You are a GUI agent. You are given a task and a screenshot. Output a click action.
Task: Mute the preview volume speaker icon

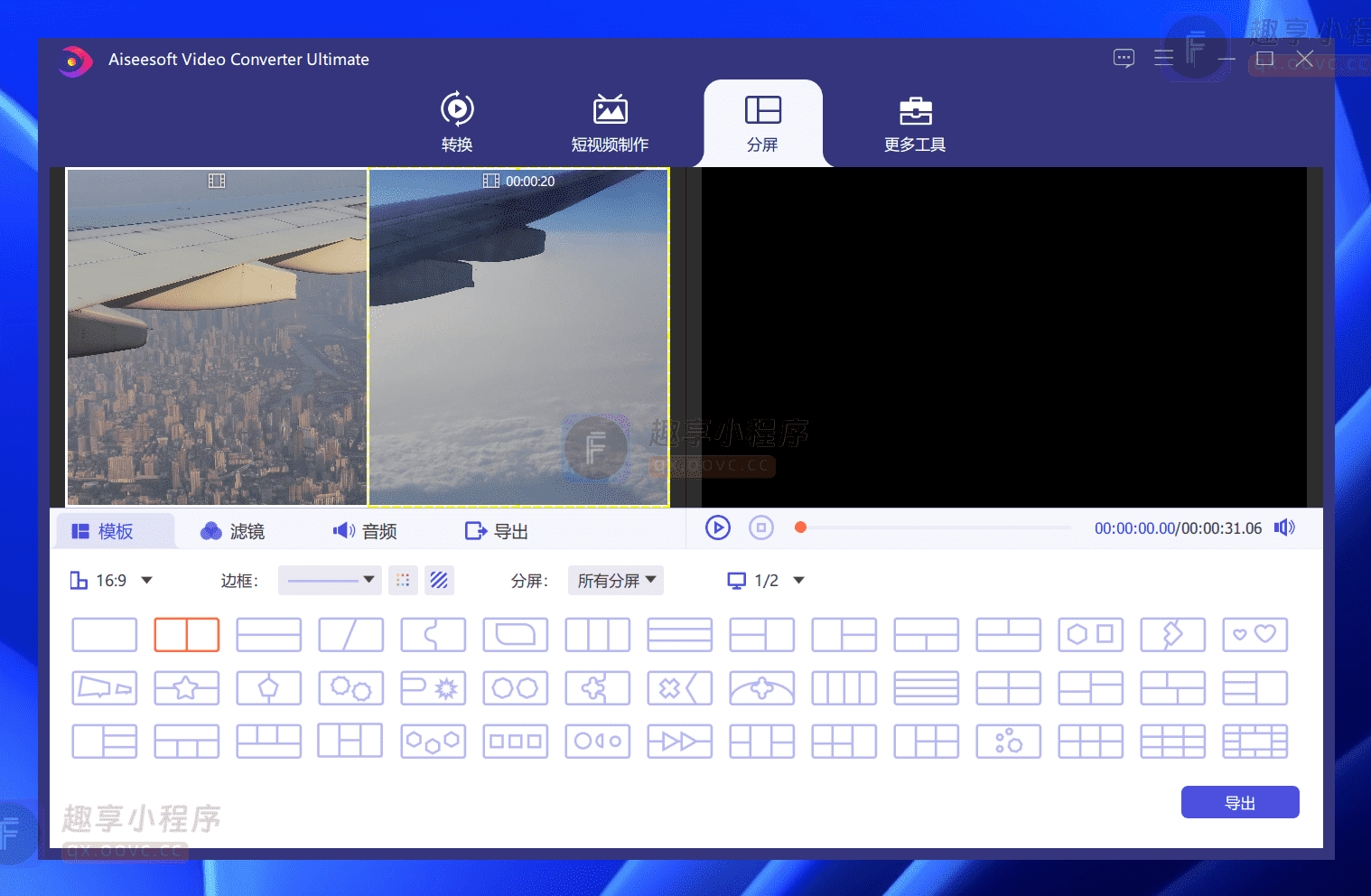[x=1284, y=527]
